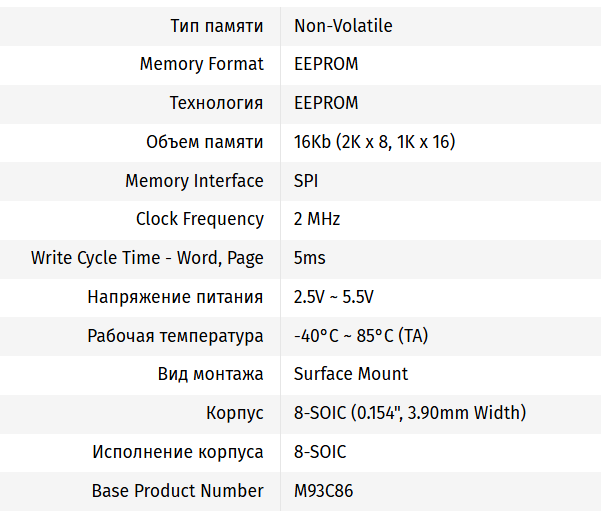The height and width of the screenshot is (520, 601).
Task: Select the '-40°C ~ 85°C (TA)' value
Action: pyautogui.click(x=360, y=336)
